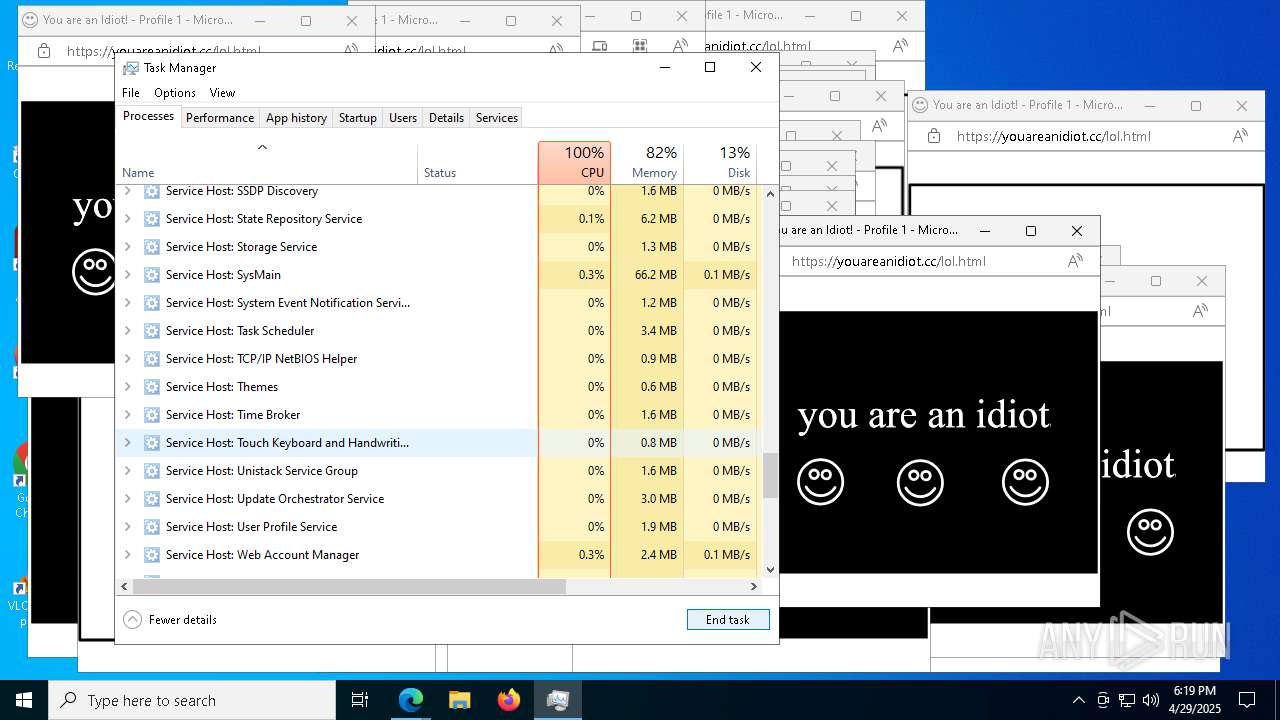Click scroll right arrow of horizontal scrollbar
This screenshot has height=720, width=1280.
click(755, 586)
